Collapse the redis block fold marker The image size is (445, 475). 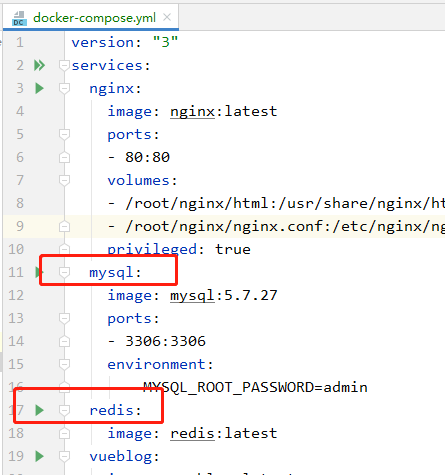[64, 410]
